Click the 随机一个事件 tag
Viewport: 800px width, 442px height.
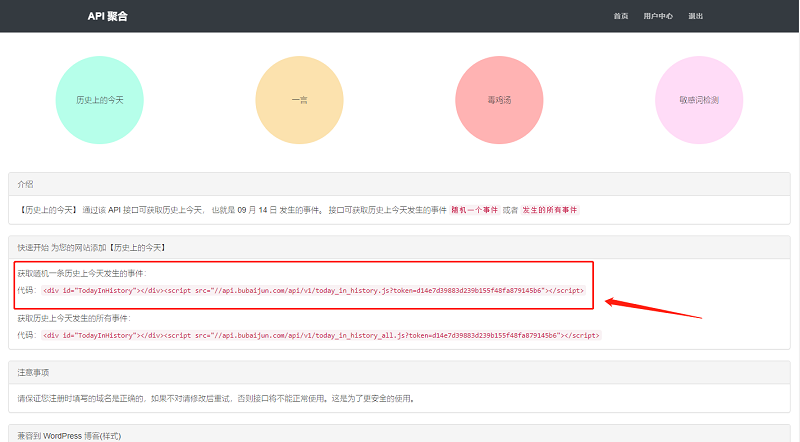tap(474, 210)
